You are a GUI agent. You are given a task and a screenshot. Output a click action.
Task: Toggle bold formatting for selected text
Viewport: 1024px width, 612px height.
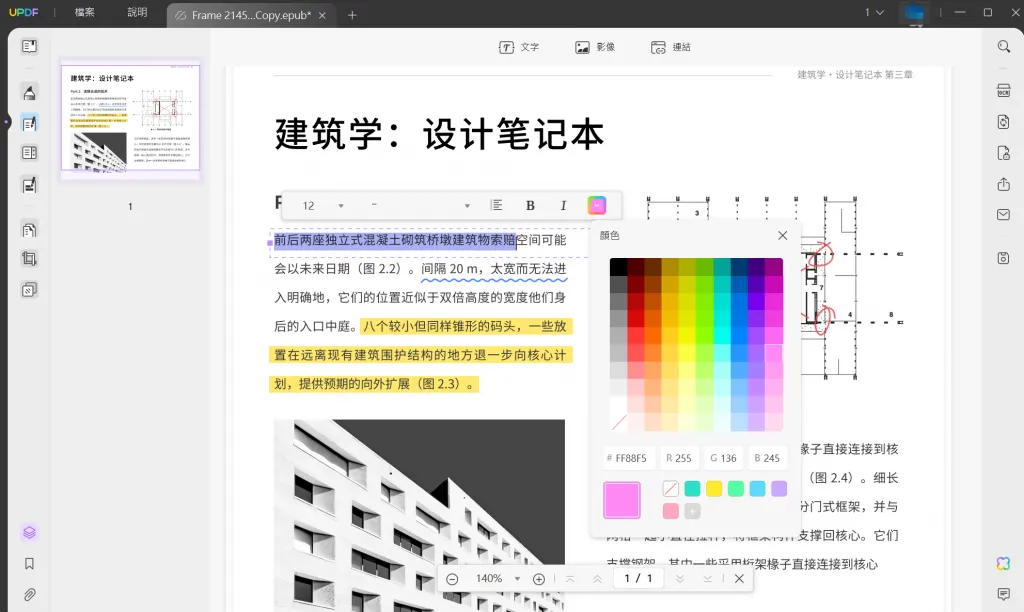pos(530,206)
